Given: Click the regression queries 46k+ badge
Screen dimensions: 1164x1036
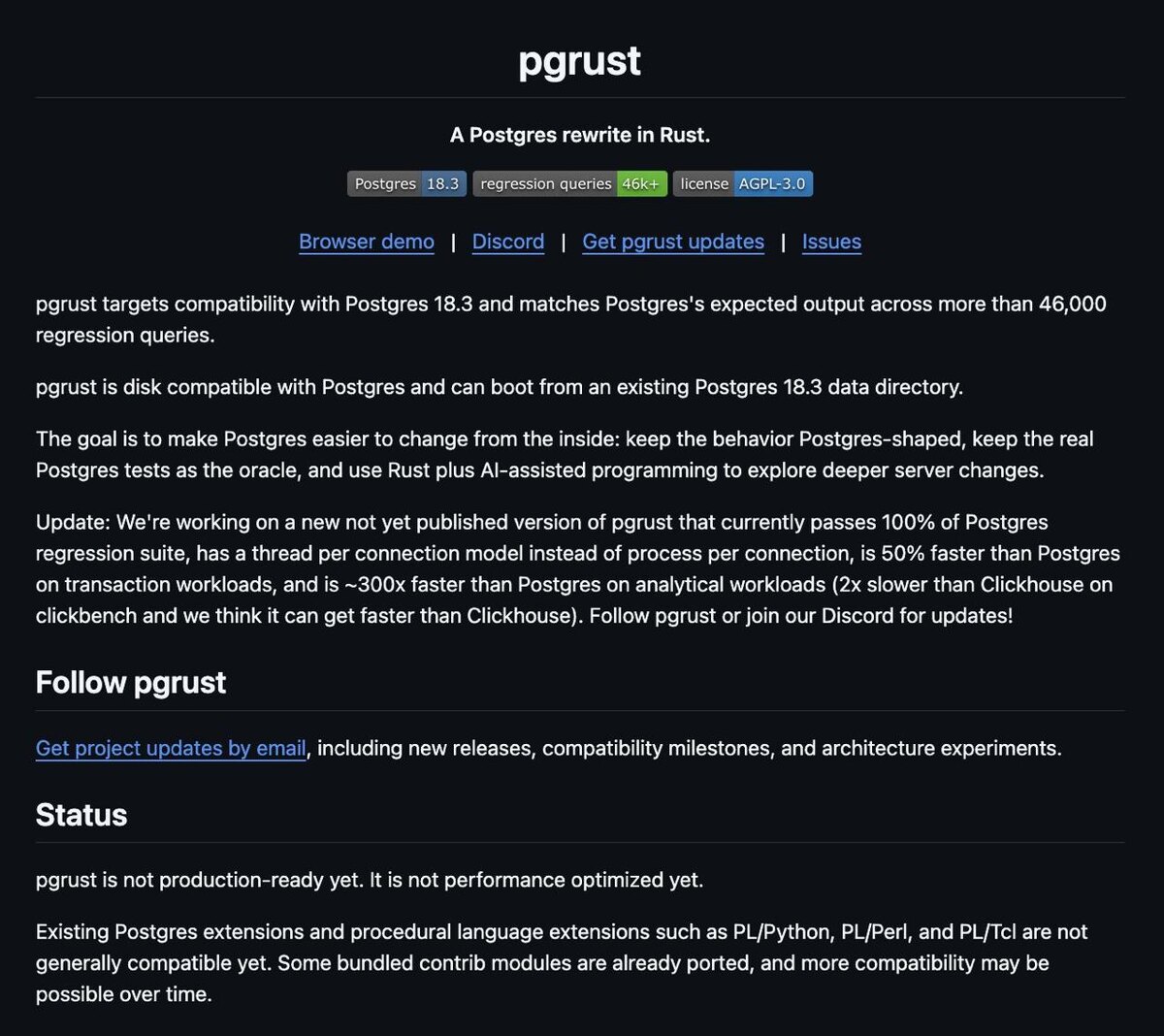Looking at the screenshot, I should click(x=569, y=183).
